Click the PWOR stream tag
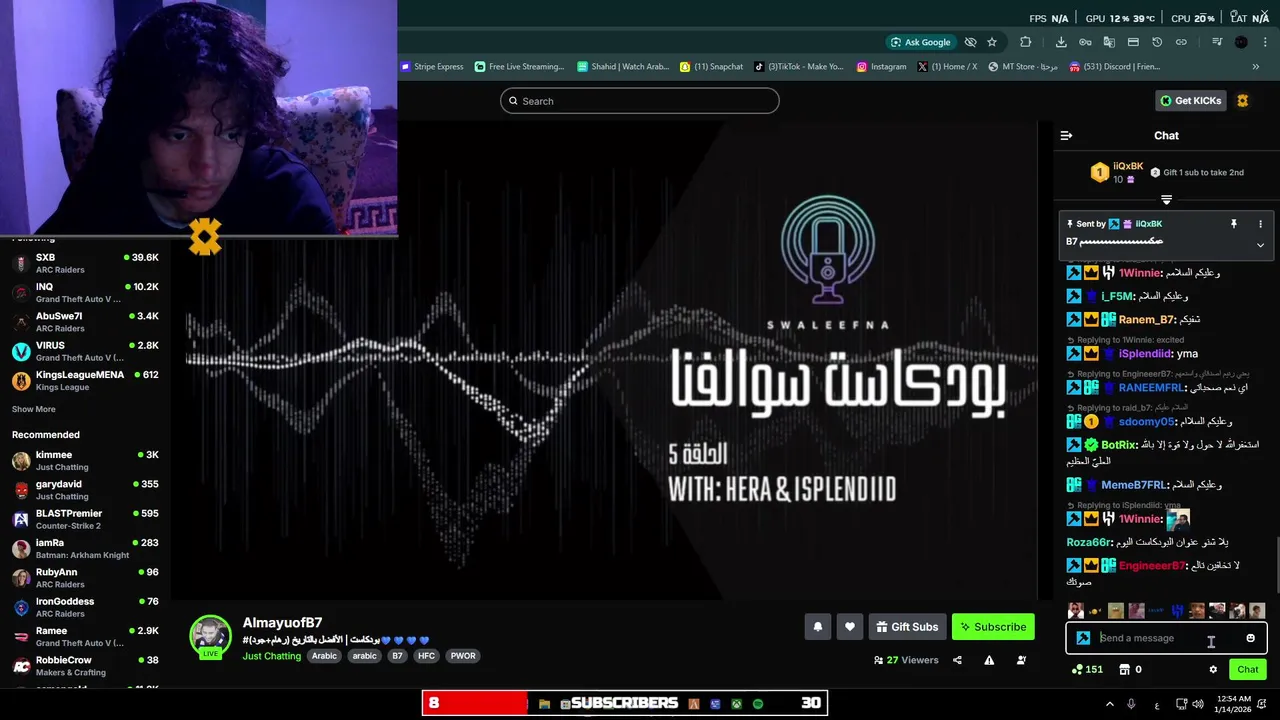This screenshot has height=720, width=1280. (x=463, y=656)
